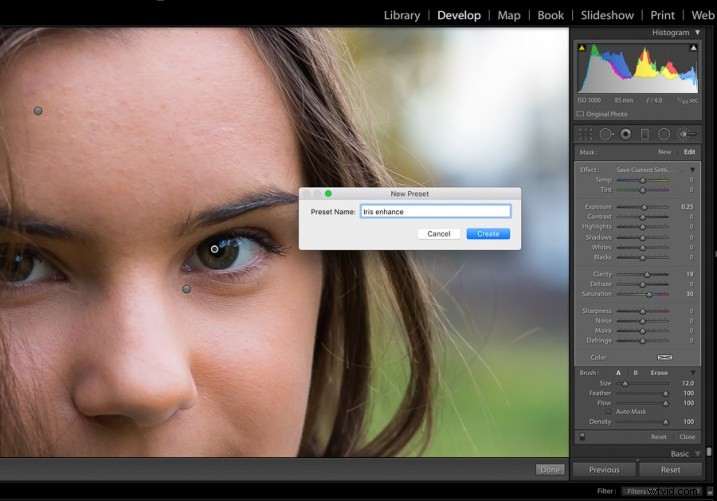The image size is (717, 501).
Task: Click the Temp slider handle
Action: click(642, 180)
